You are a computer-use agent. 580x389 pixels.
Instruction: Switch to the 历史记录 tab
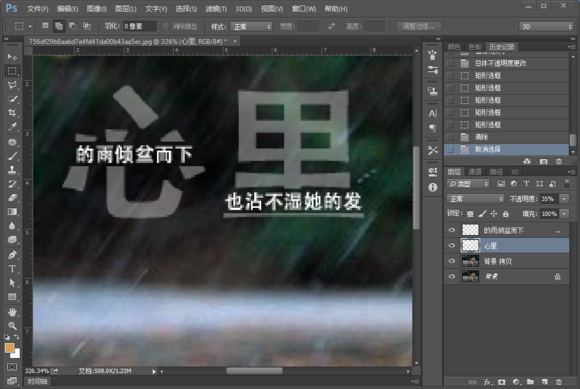click(502, 47)
